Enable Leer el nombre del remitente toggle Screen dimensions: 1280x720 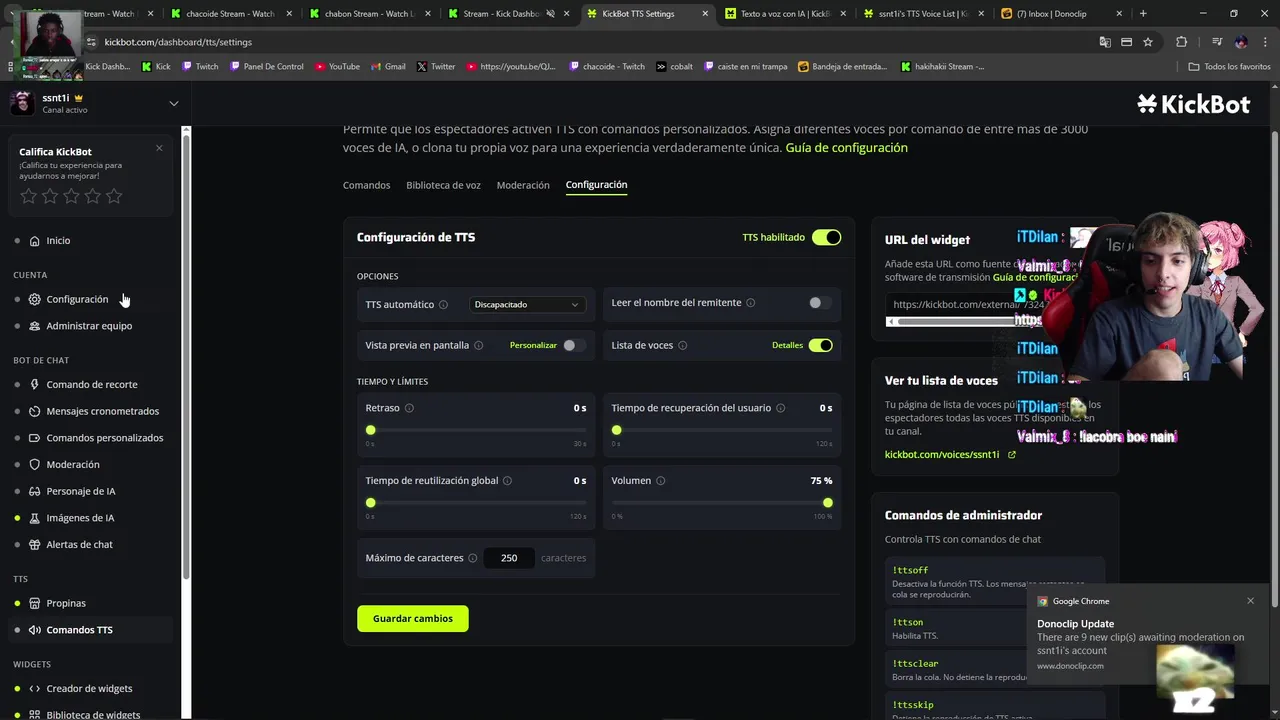pyautogui.click(x=820, y=303)
